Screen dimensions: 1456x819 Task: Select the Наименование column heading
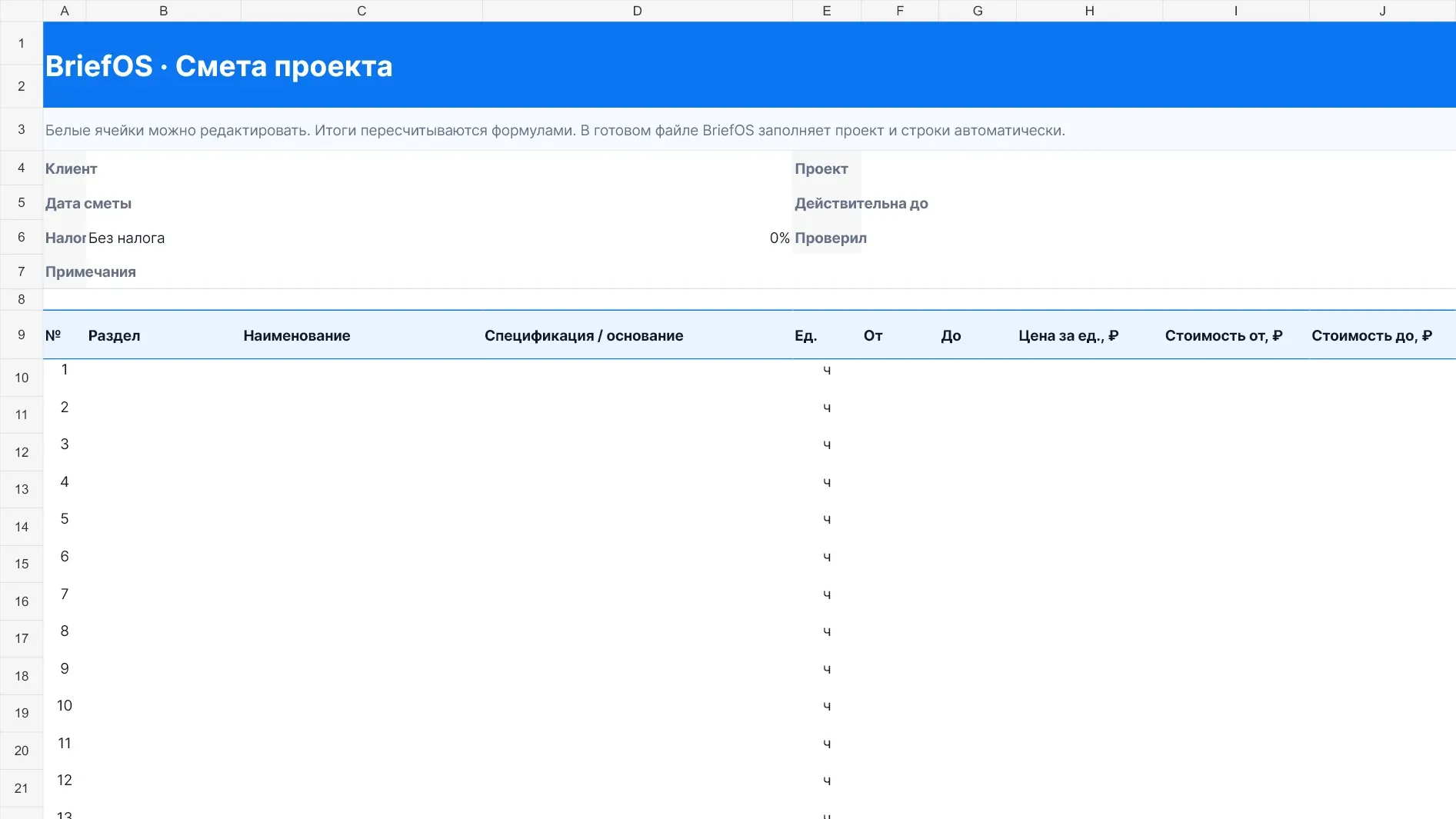point(297,335)
